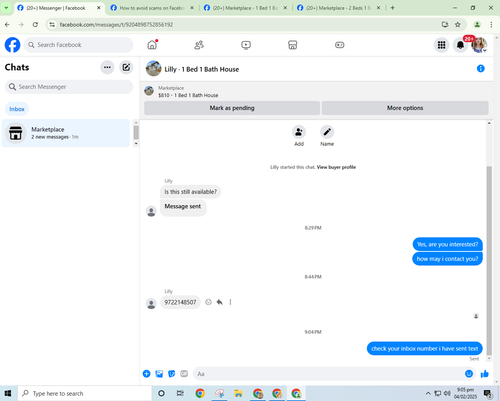
Task: Open account profile picture menu
Action: pyautogui.click(x=479, y=45)
